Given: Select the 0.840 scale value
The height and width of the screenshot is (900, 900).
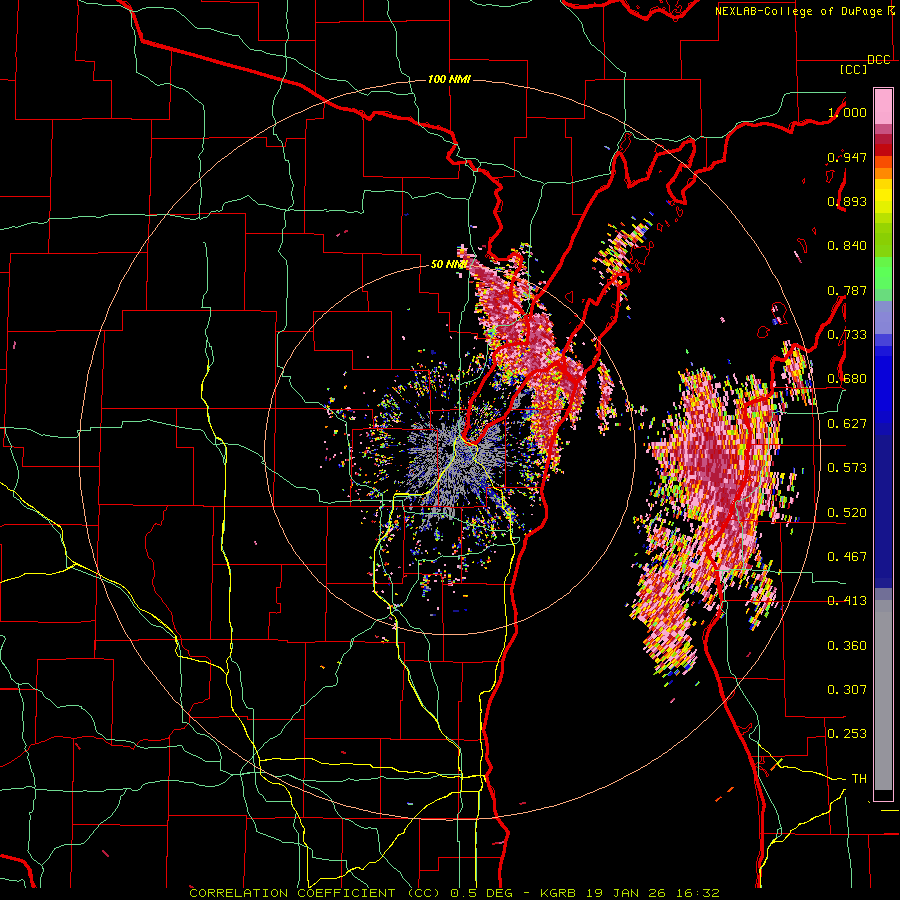Looking at the screenshot, I should pyautogui.click(x=847, y=246).
